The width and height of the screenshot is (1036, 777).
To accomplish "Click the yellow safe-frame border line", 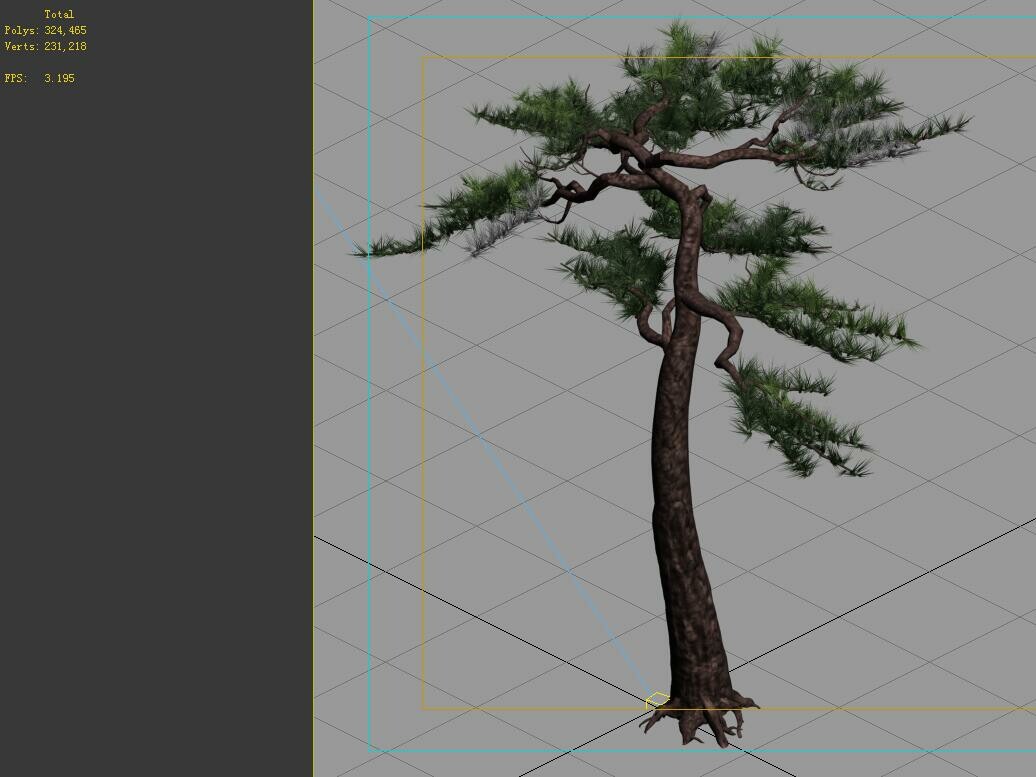I will pyautogui.click(x=424, y=400).
